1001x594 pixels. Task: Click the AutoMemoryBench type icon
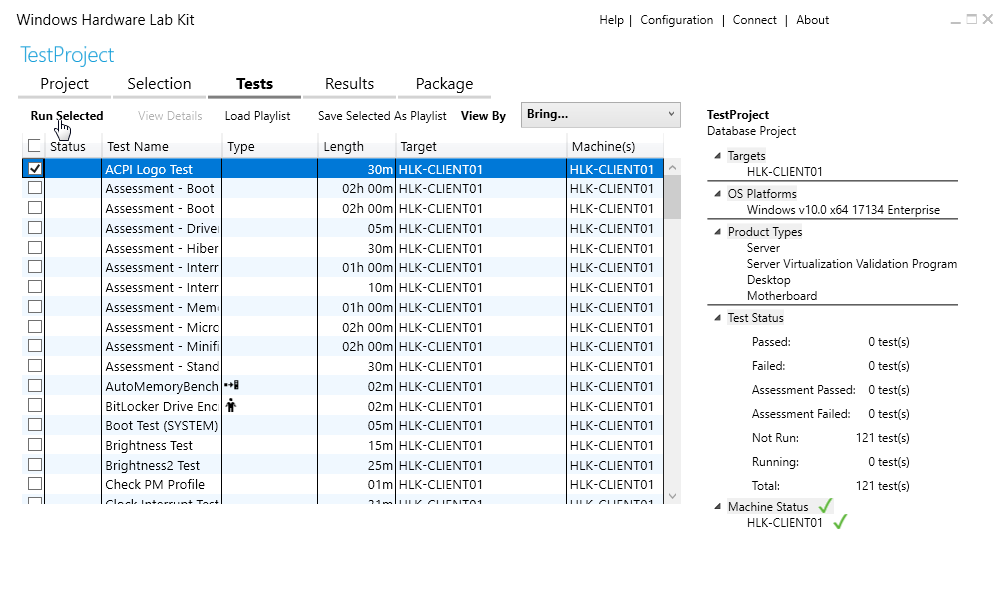[231, 385]
